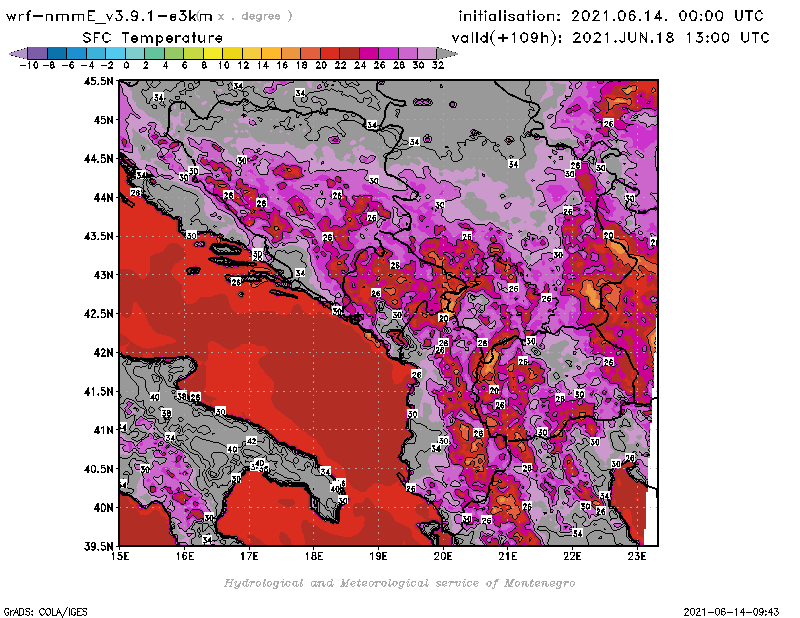Click the 'GrADS: COLA/IGES' footer text
800x618 pixels.
tap(45, 612)
